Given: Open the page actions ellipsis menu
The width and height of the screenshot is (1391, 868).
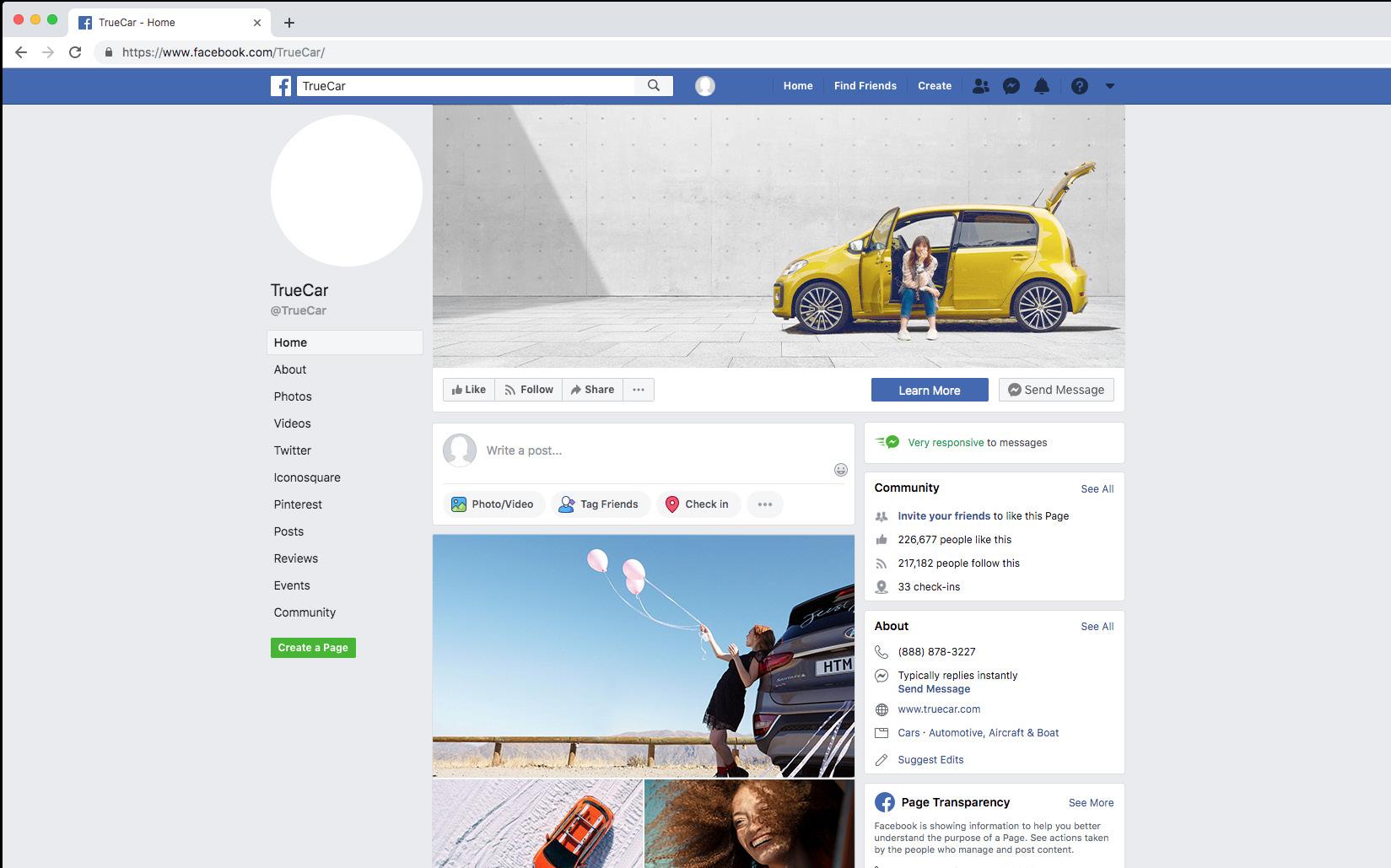Looking at the screenshot, I should pyautogui.click(x=639, y=390).
